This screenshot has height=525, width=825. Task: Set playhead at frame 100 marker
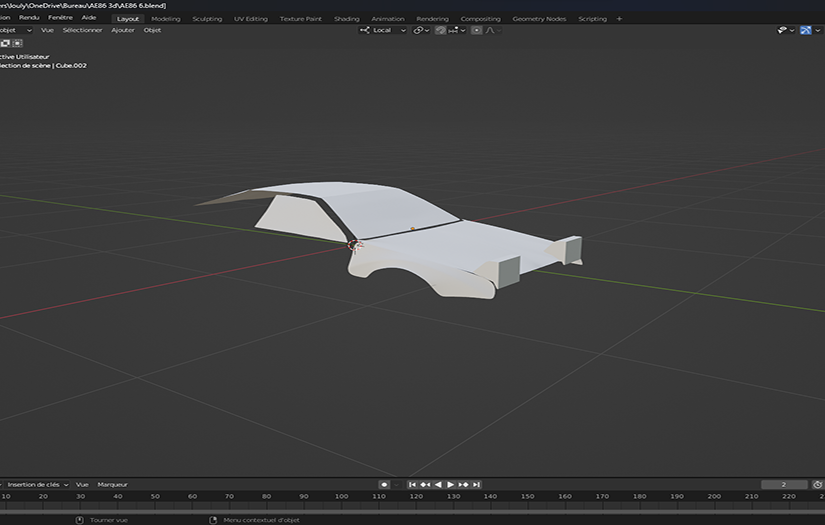(341, 496)
